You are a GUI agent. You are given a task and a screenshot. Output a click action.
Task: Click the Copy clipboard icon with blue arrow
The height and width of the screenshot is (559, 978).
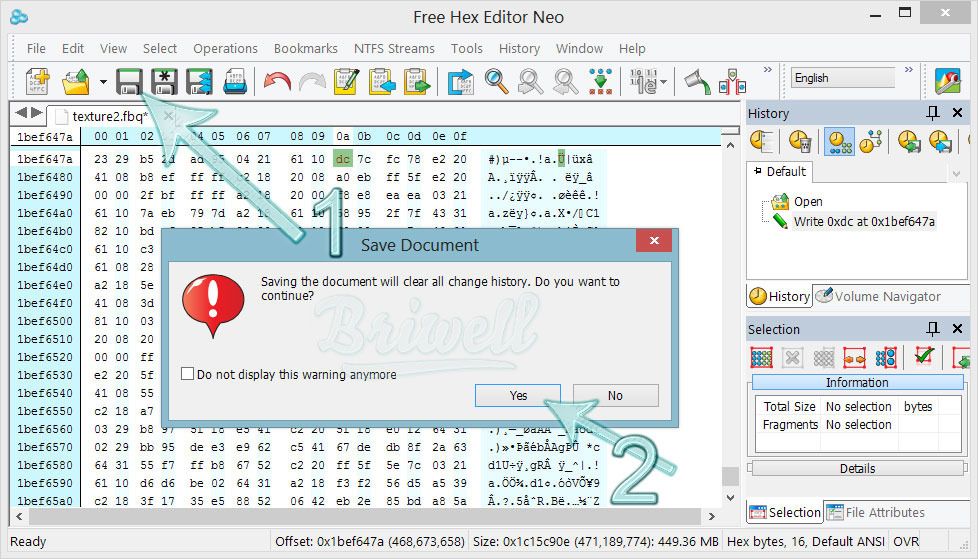(382, 82)
